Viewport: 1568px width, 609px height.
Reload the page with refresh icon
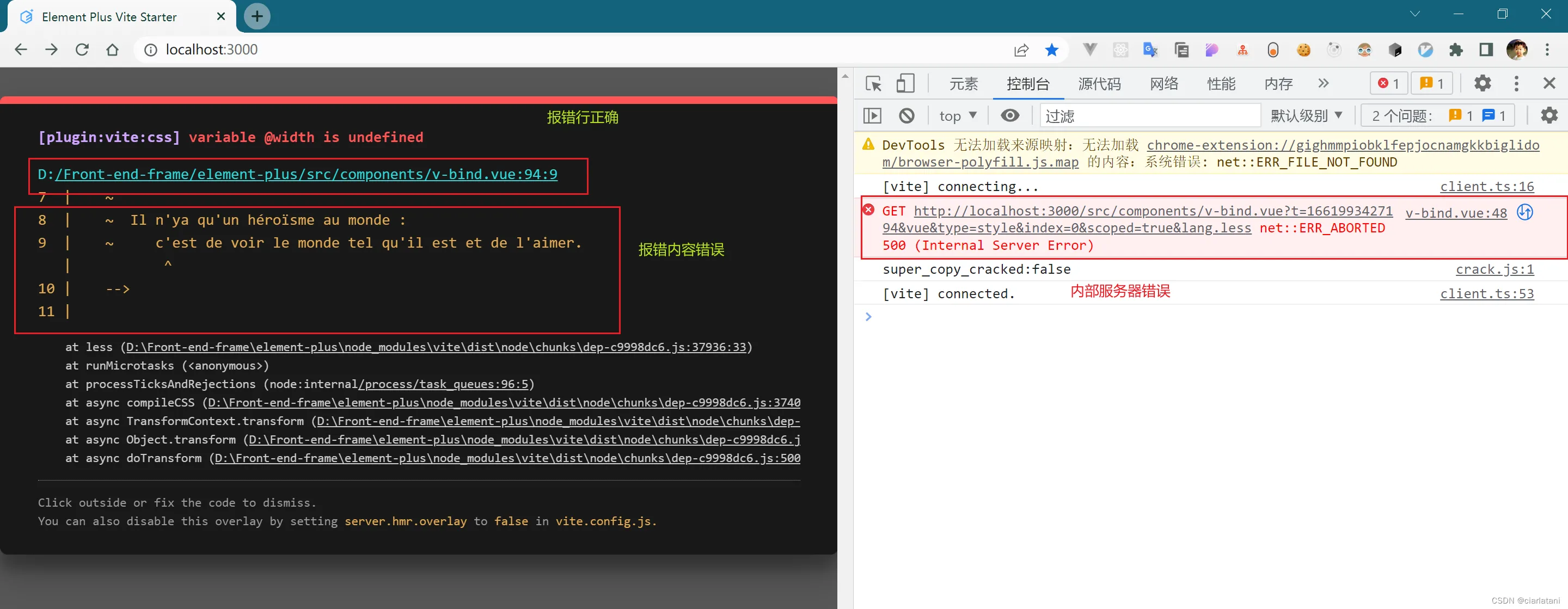[x=82, y=50]
